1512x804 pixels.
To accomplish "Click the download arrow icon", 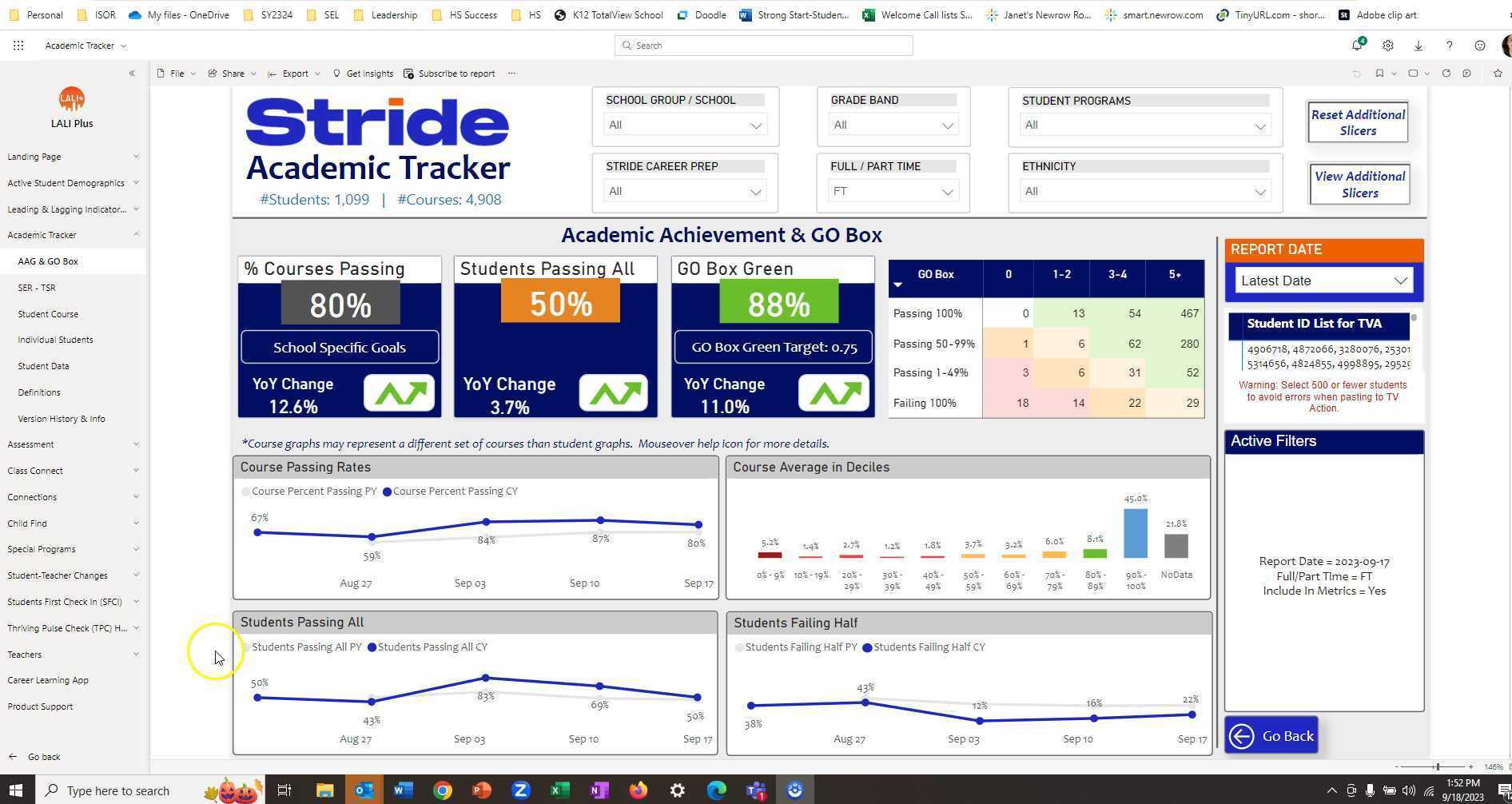I will pyautogui.click(x=1418, y=46).
